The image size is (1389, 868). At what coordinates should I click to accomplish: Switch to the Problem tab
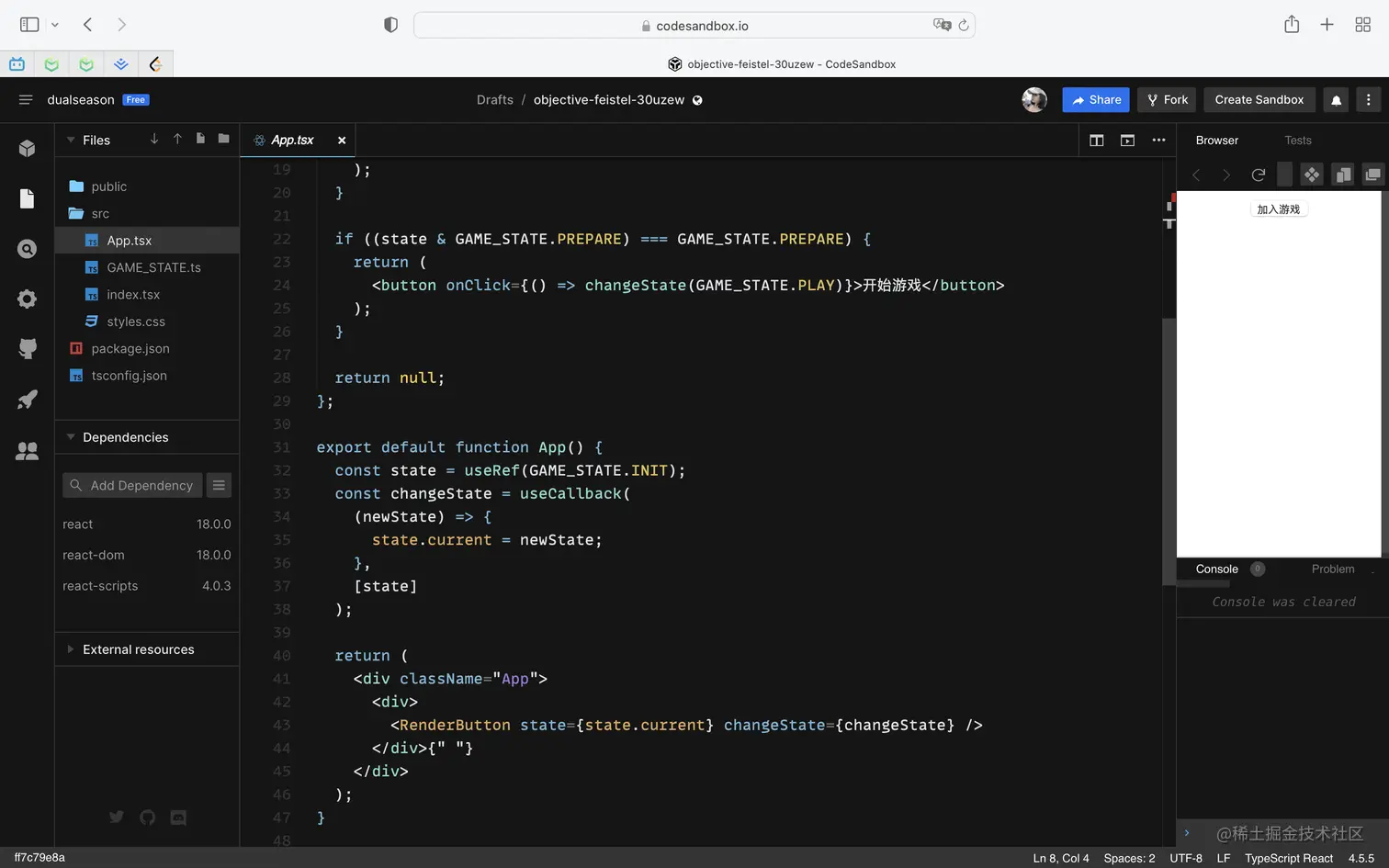coord(1333,569)
